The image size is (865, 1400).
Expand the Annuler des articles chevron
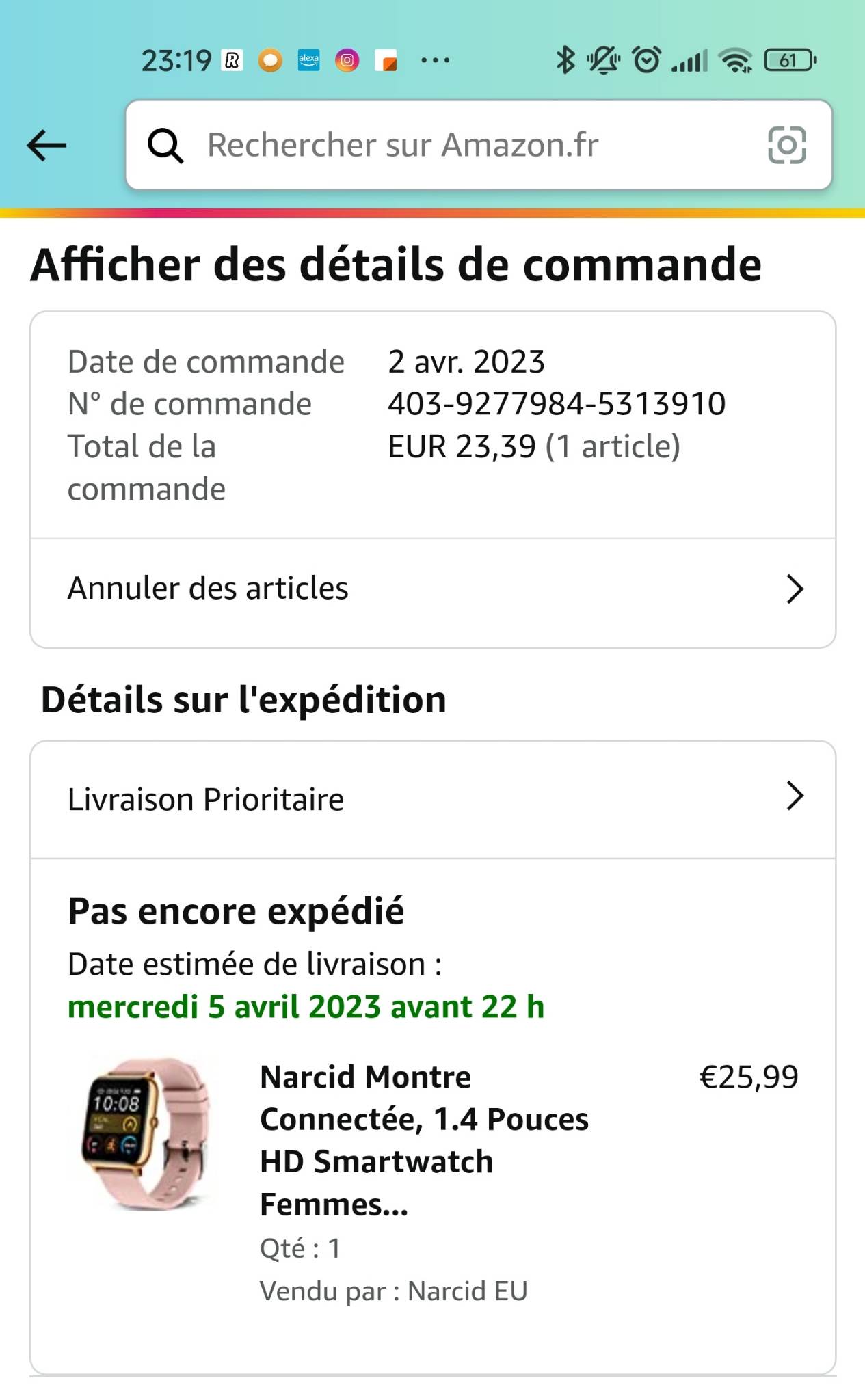tap(795, 589)
